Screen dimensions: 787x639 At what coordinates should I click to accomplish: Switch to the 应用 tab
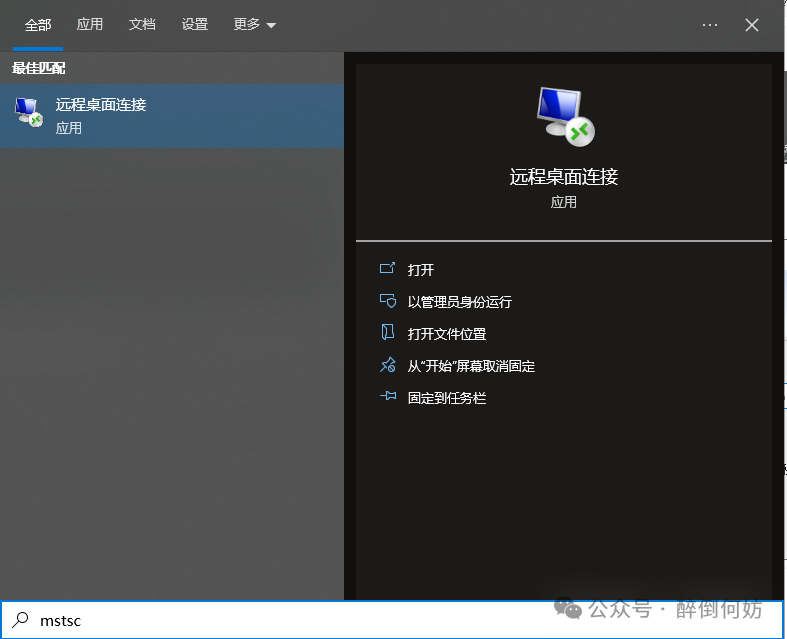click(90, 25)
